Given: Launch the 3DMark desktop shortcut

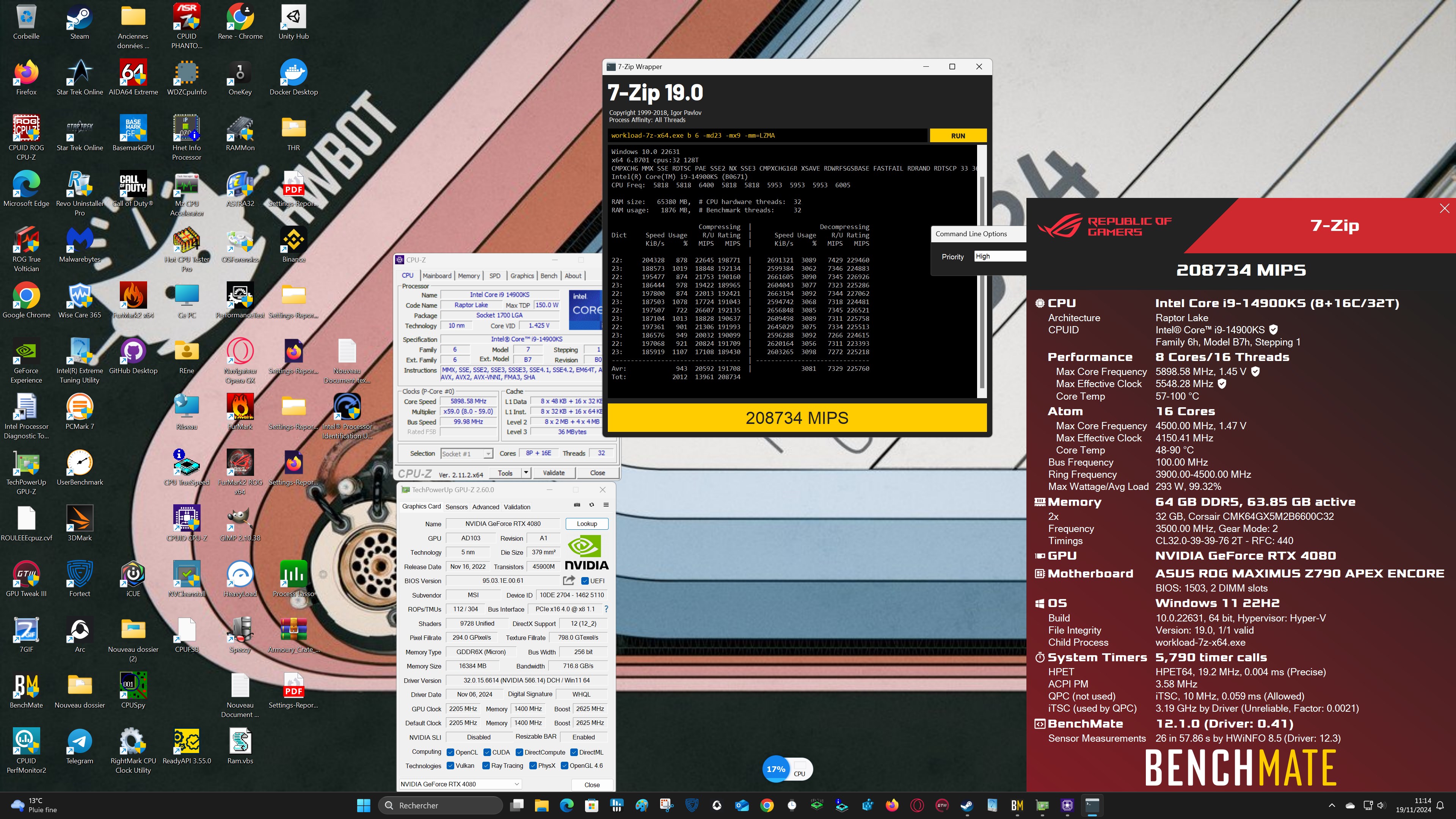Looking at the screenshot, I should click(80, 523).
